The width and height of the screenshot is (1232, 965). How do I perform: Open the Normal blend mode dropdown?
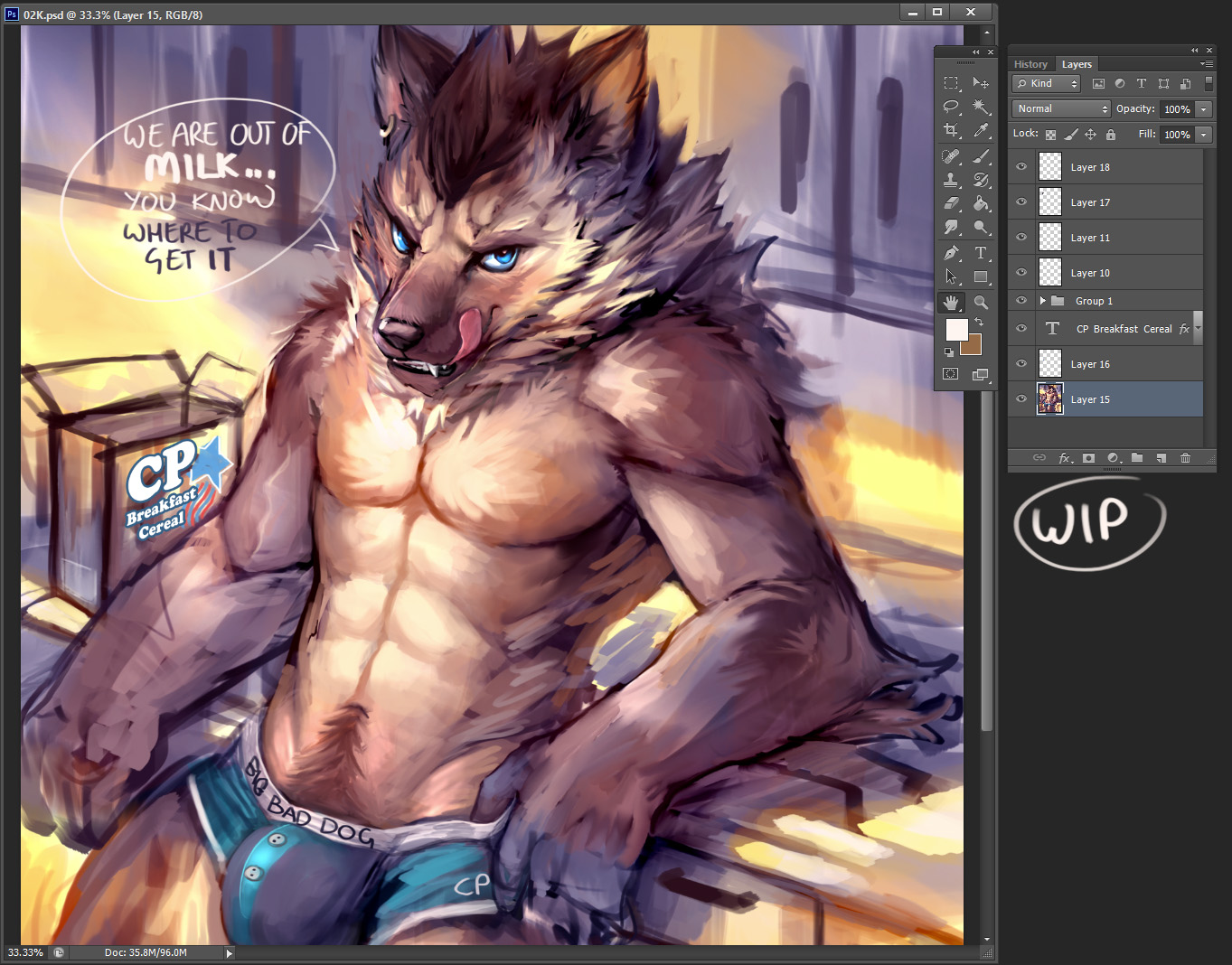coord(1061,108)
